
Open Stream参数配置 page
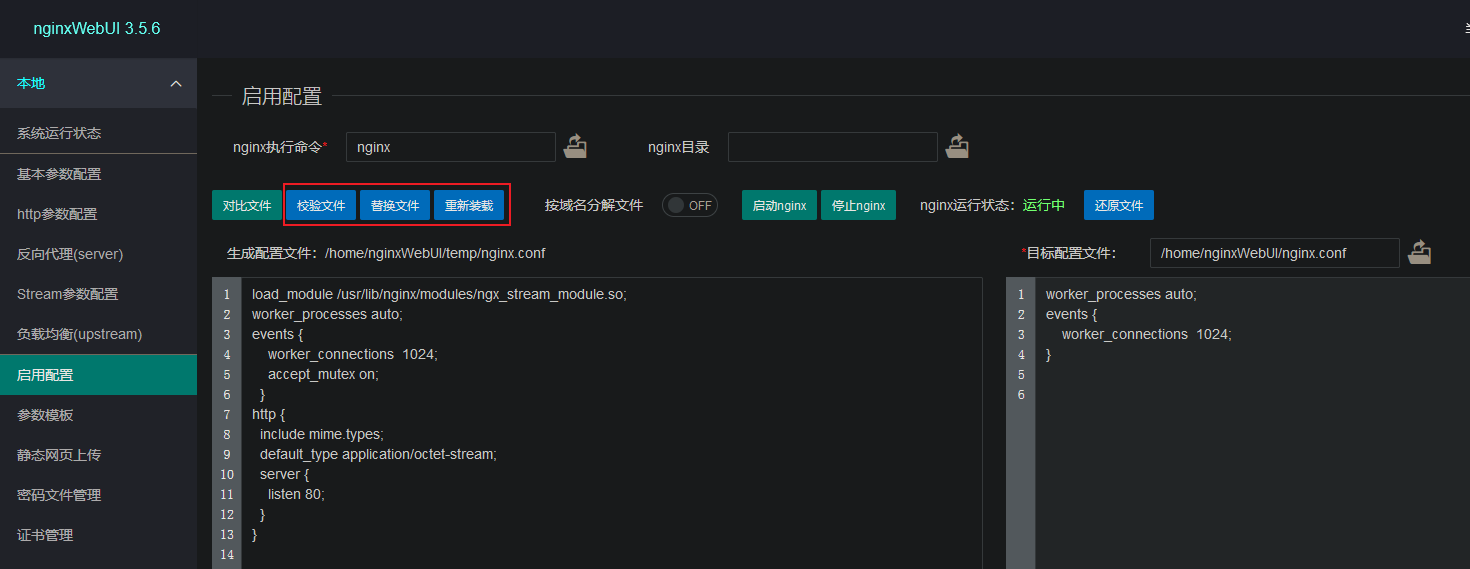[67, 294]
